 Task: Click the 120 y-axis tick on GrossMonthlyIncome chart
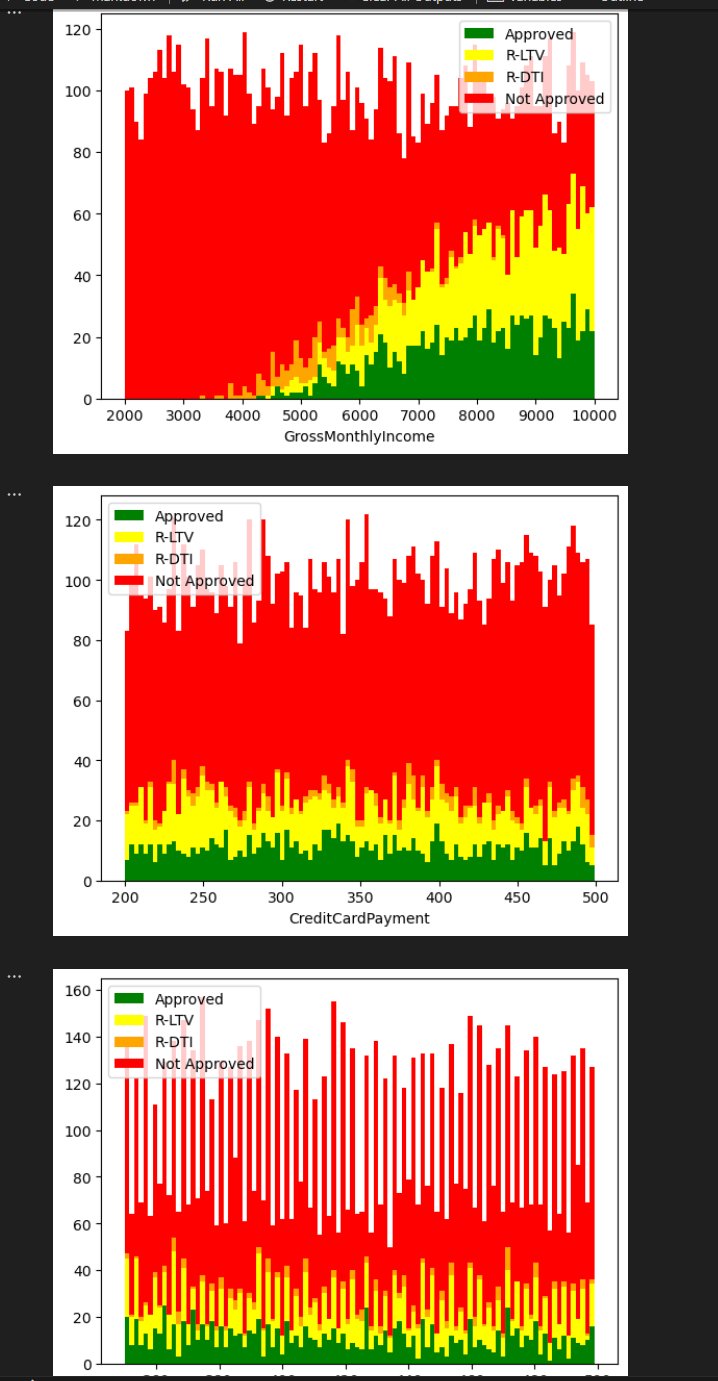pyautogui.click(x=80, y=30)
